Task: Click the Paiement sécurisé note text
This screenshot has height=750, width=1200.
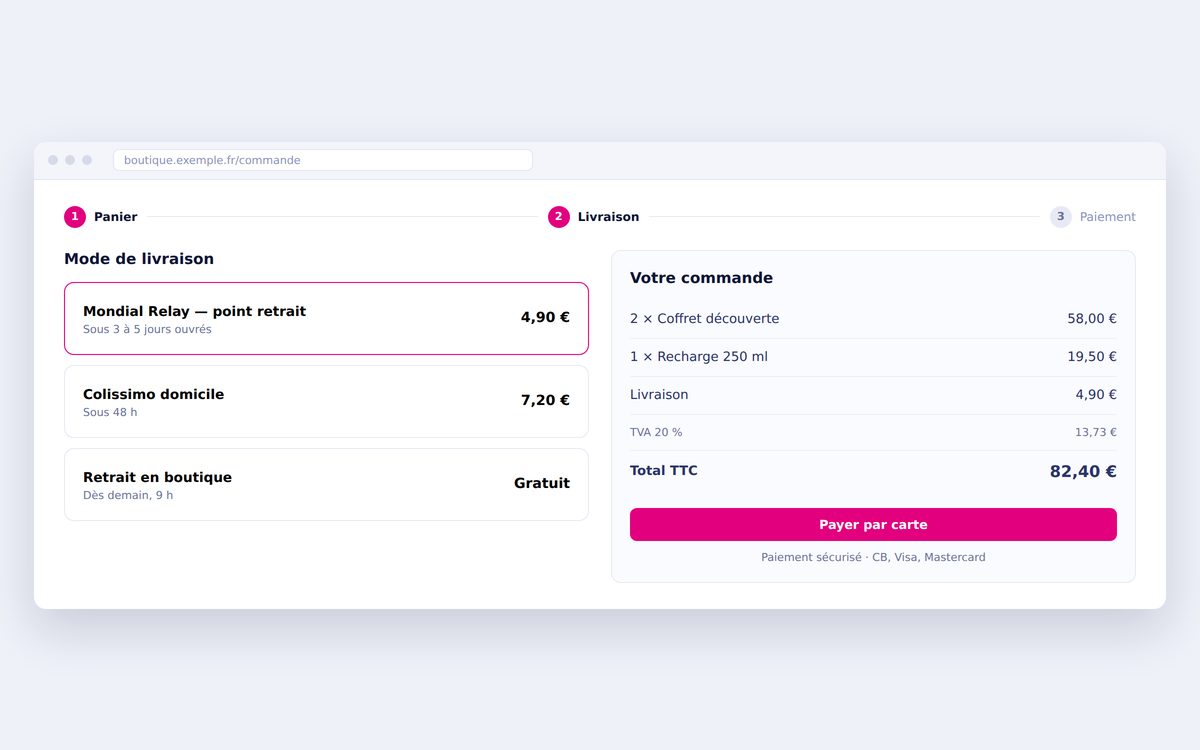Action: tap(873, 558)
